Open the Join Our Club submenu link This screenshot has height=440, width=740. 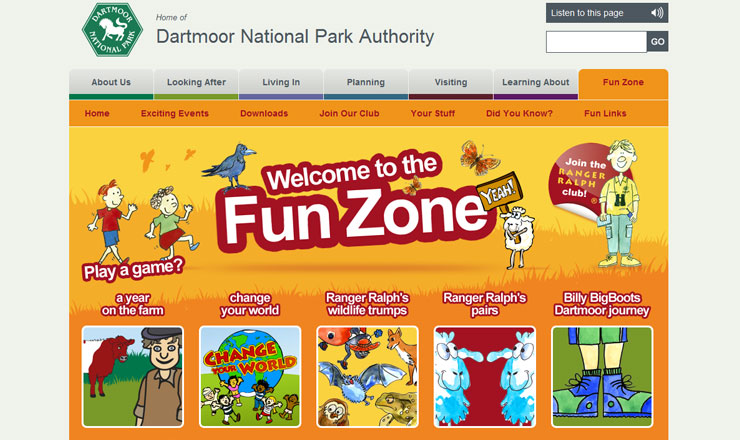[x=349, y=113]
